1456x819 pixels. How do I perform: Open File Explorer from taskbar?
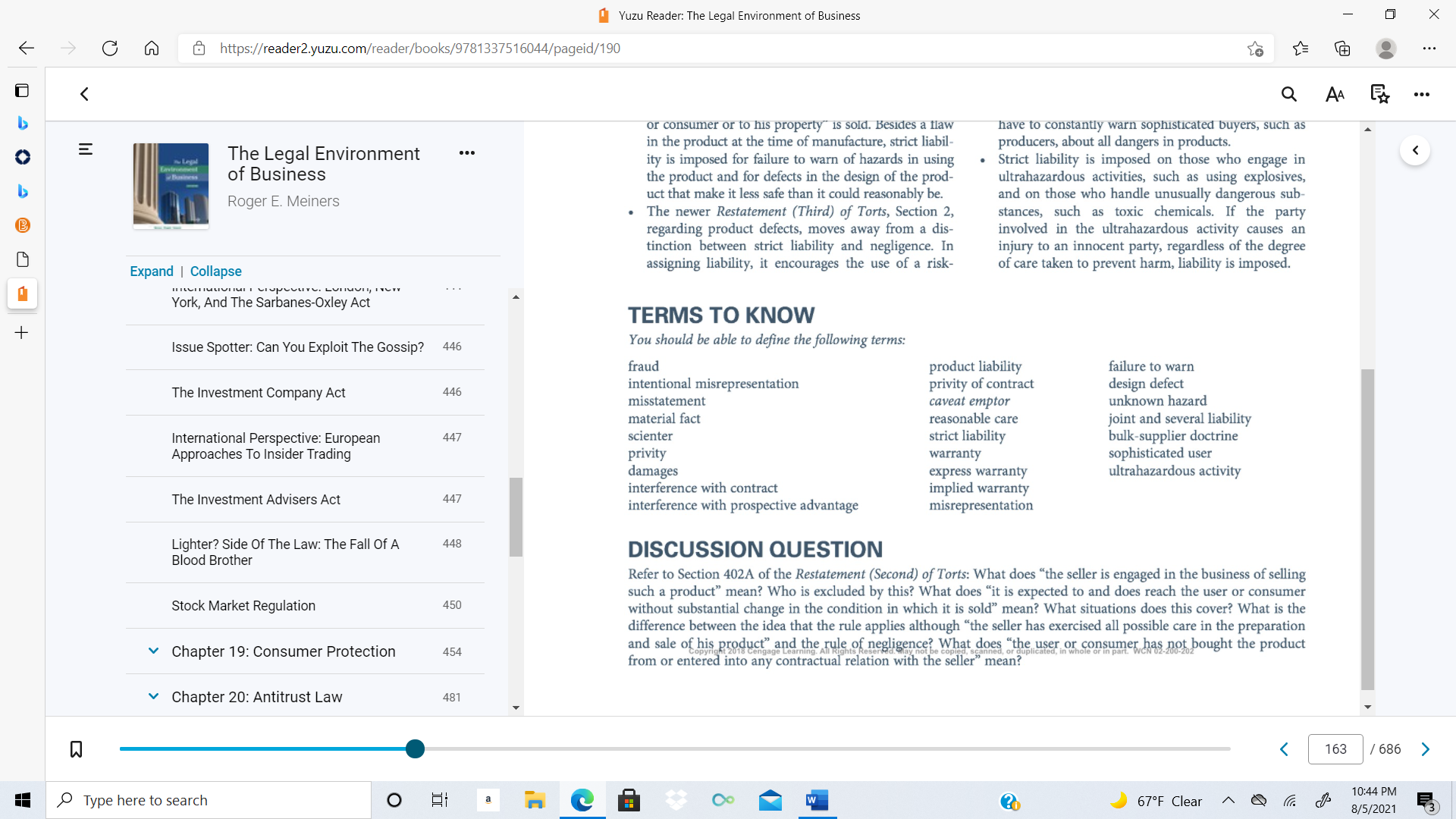[535, 800]
